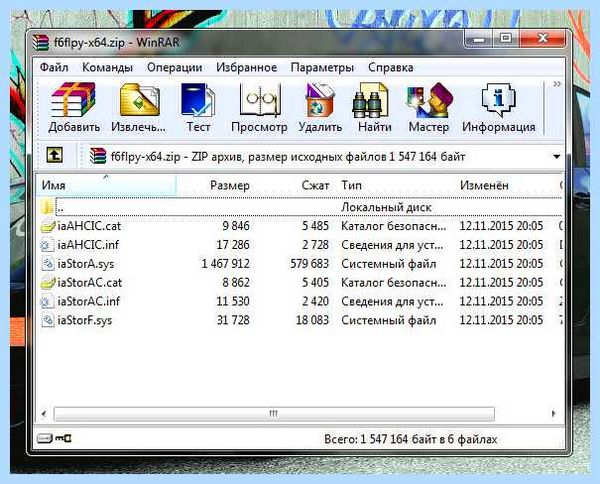Minimize the WinRAR window
This screenshot has height=484, width=600.
pyautogui.click(x=479, y=39)
